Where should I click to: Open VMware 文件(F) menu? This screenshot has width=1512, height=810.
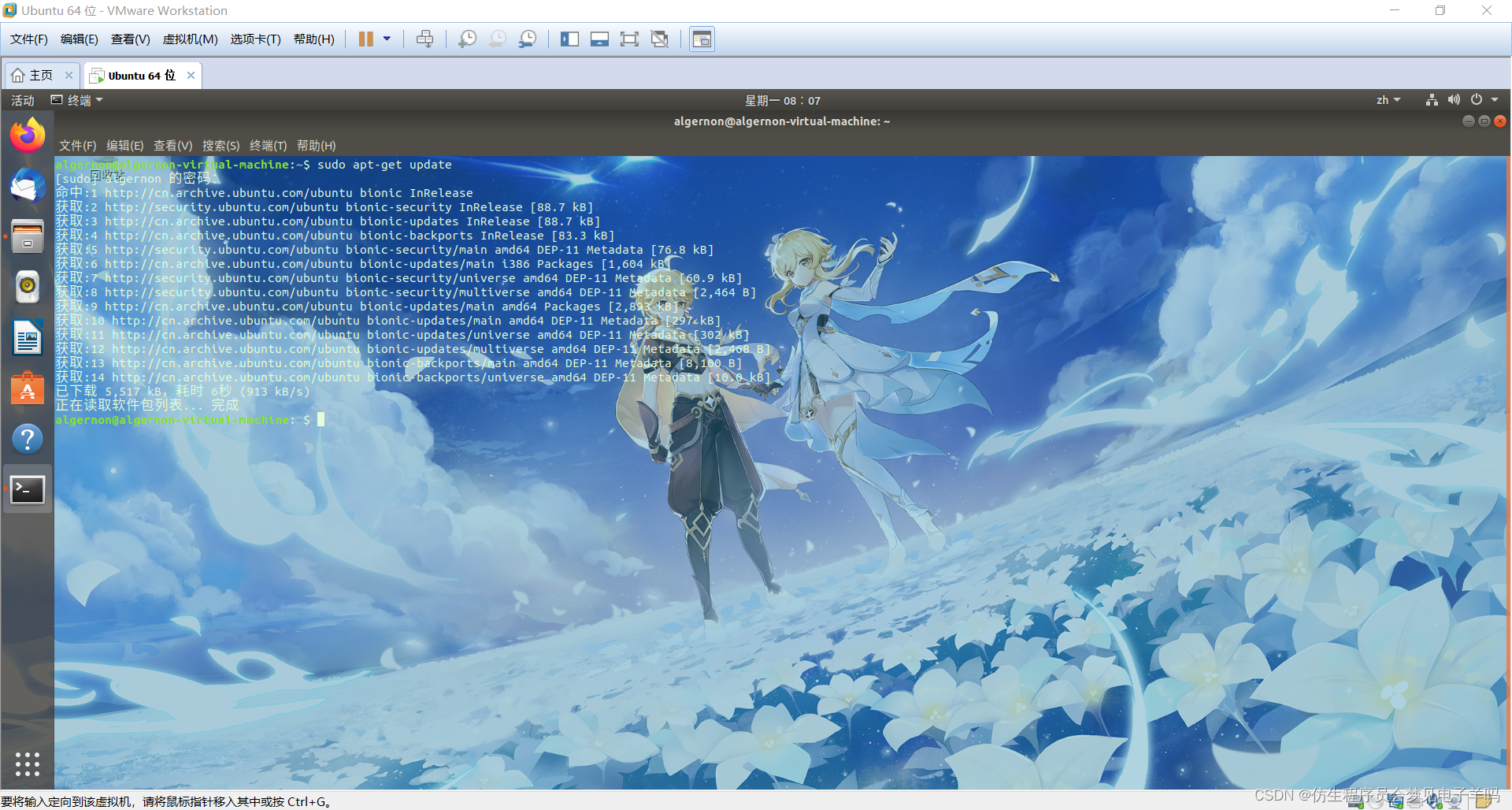tap(29, 39)
